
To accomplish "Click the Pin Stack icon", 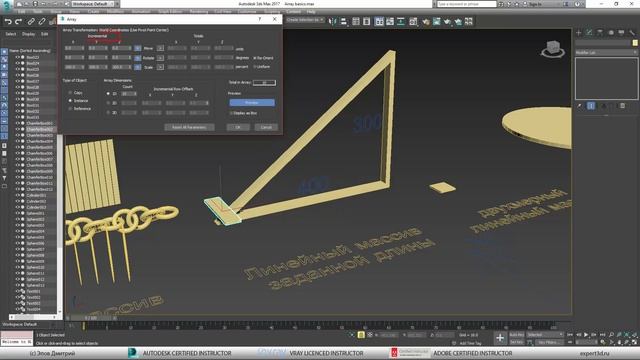I will [x=579, y=106].
